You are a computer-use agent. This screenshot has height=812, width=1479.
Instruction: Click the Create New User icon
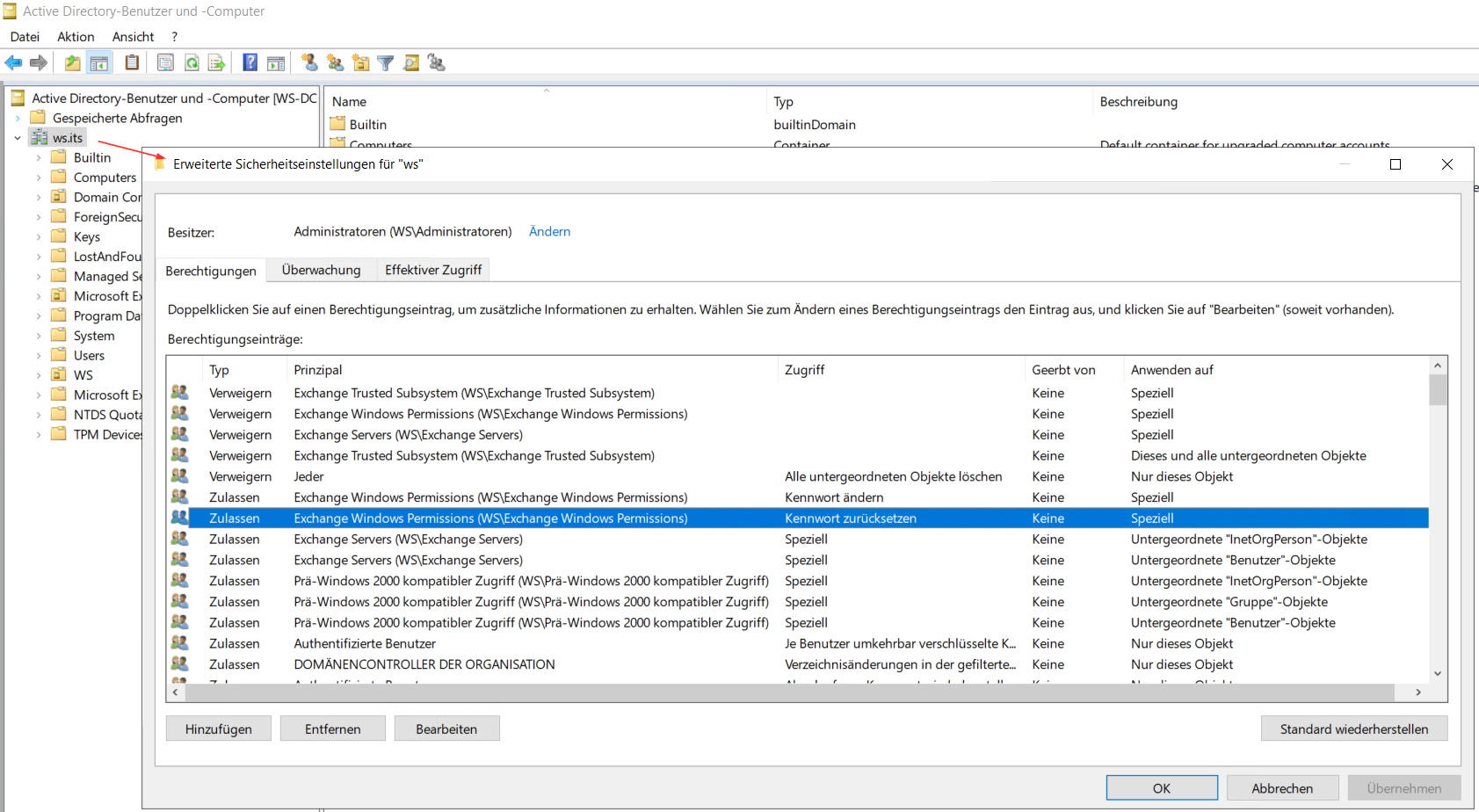[x=309, y=62]
